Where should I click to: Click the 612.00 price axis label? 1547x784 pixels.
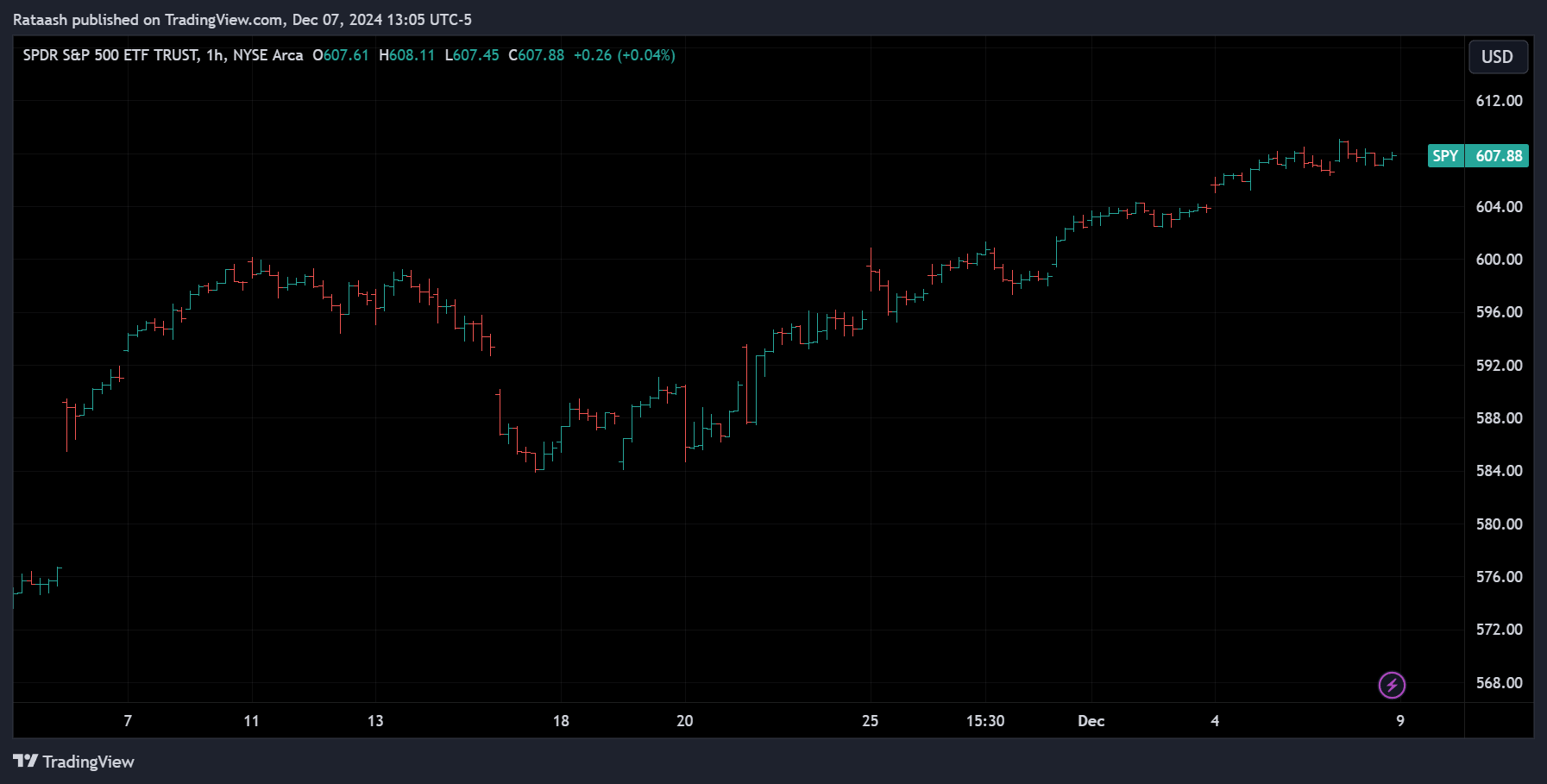pyautogui.click(x=1499, y=101)
